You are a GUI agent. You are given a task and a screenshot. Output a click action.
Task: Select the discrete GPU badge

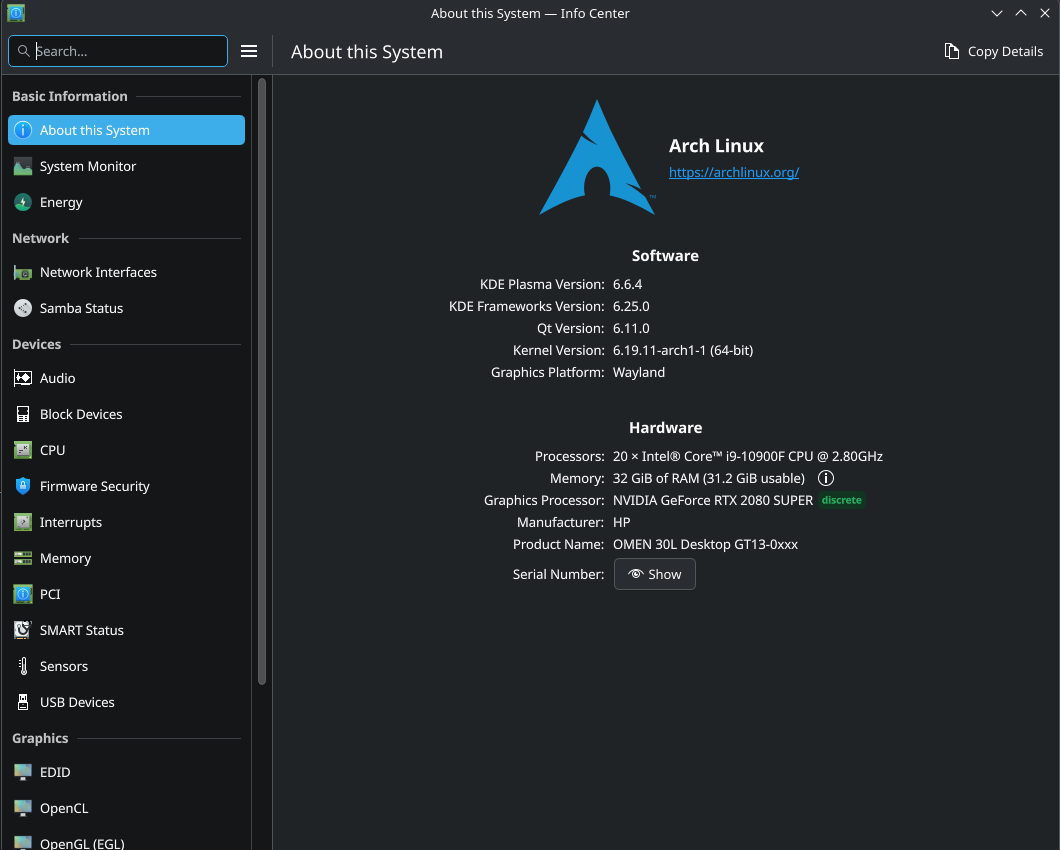click(x=842, y=500)
